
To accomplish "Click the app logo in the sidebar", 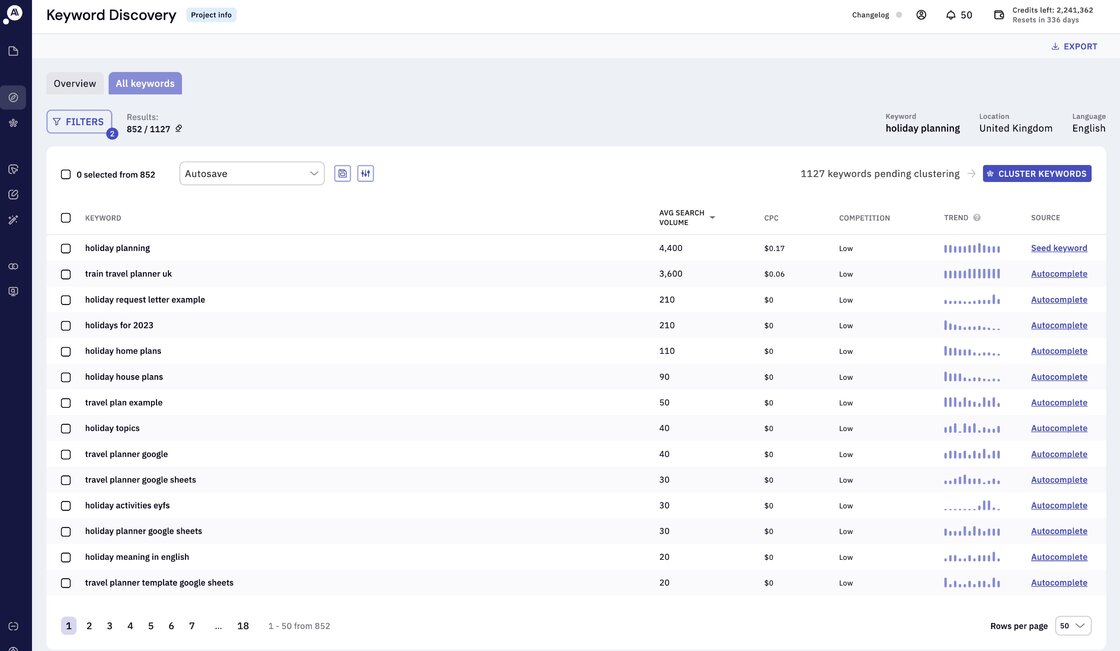I will [x=13, y=14].
